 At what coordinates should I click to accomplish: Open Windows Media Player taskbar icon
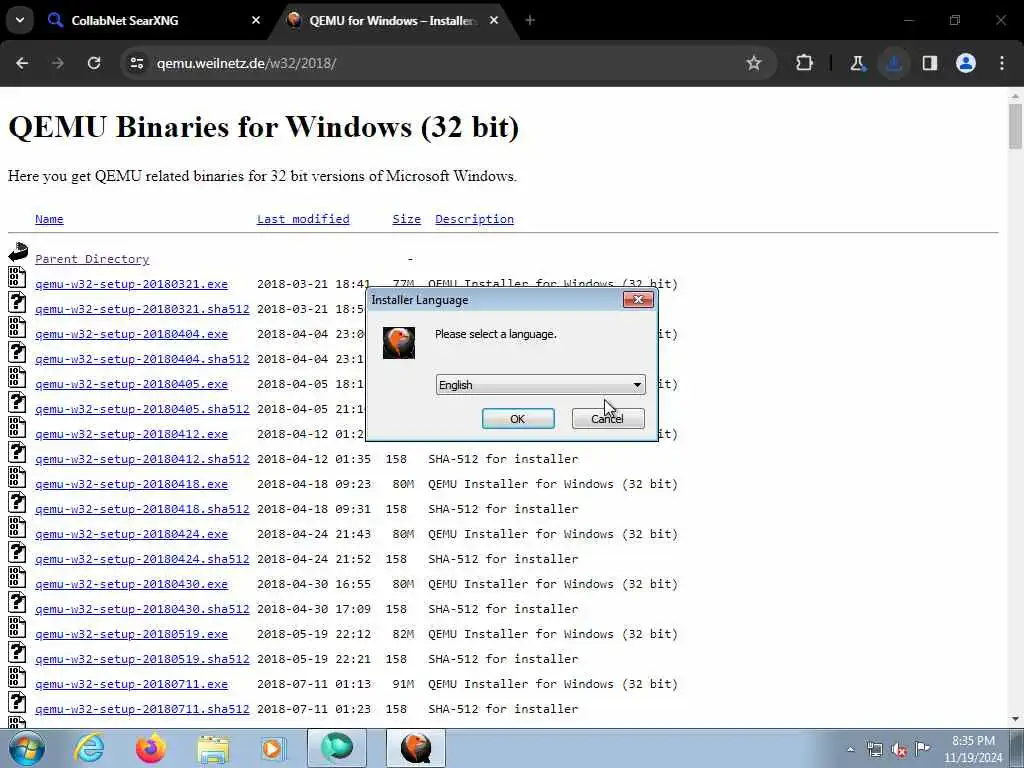(273, 748)
